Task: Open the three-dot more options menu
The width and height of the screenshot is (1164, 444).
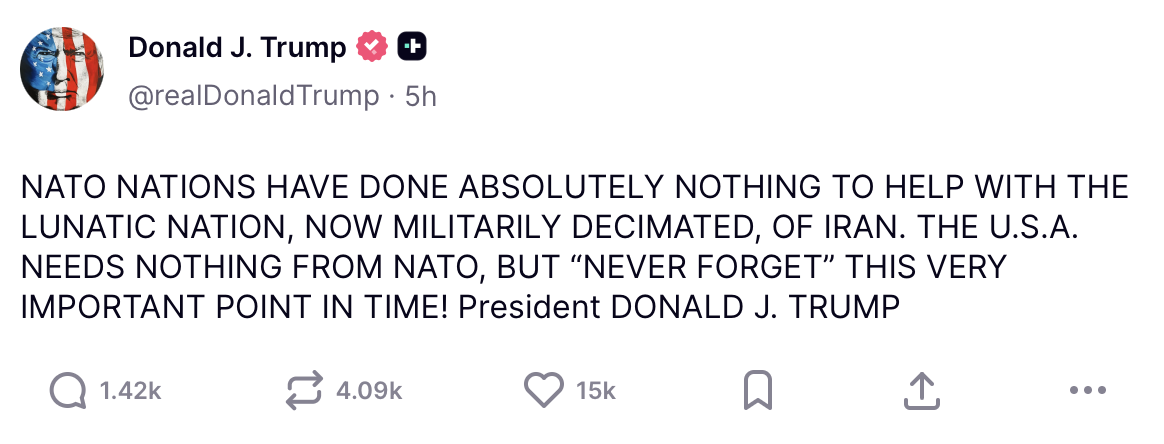Action: [1087, 391]
